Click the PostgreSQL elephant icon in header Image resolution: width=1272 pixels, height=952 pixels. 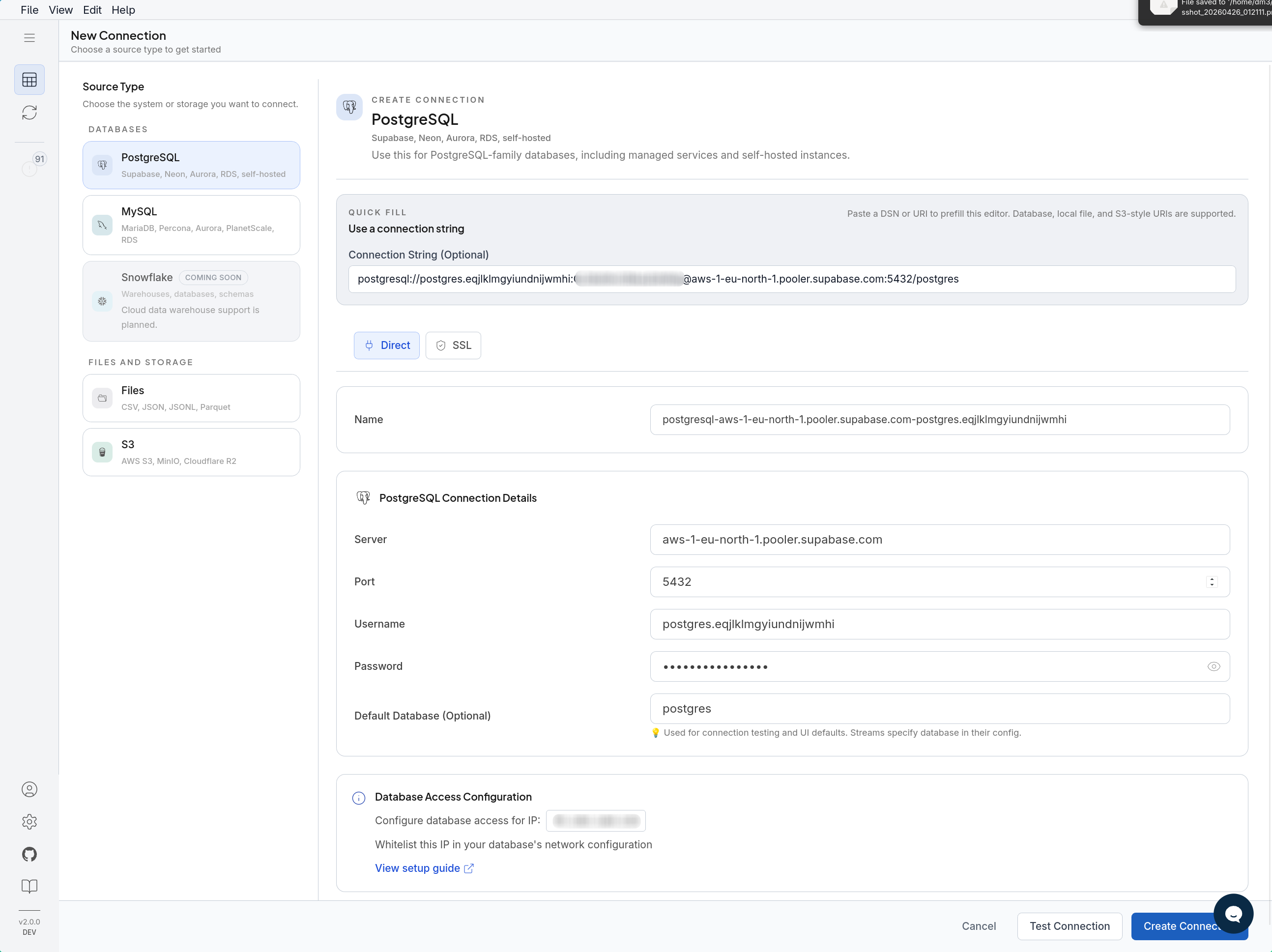(349, 107)
